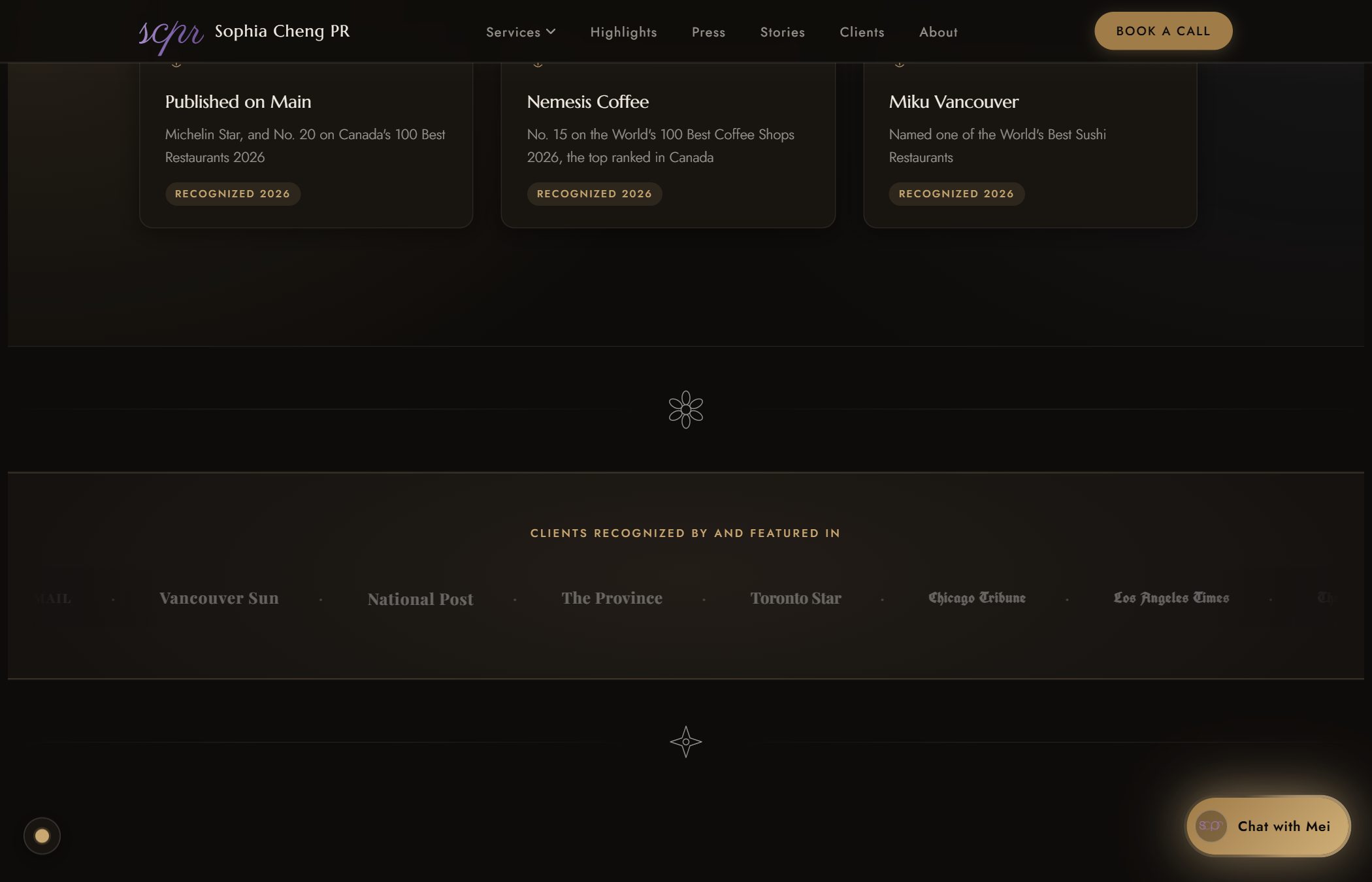The image size is (1372, 882).
Task: Open the Press nav item
Action: coord(708,32)
